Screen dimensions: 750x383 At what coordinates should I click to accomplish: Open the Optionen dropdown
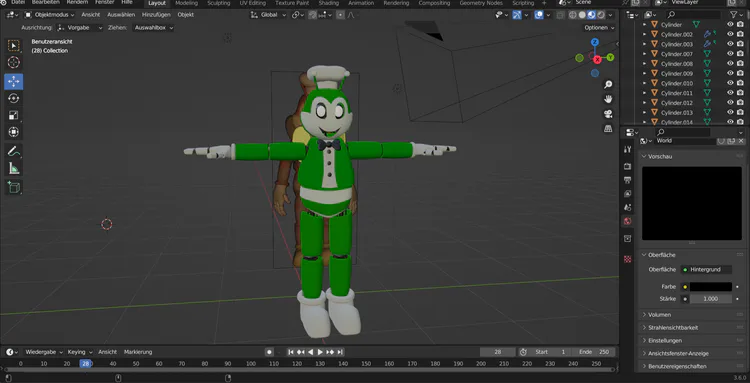[599, 28]
